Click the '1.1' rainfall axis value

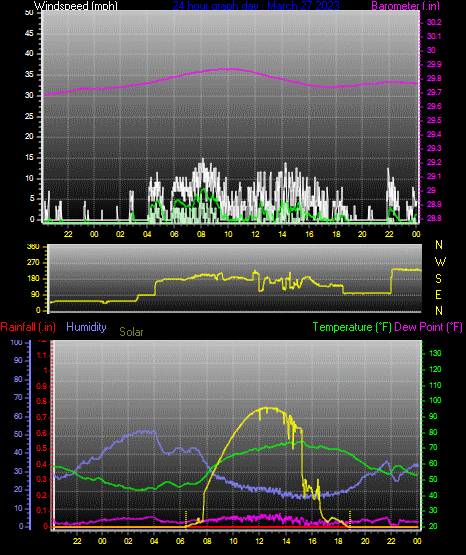[x=42, y=355]
